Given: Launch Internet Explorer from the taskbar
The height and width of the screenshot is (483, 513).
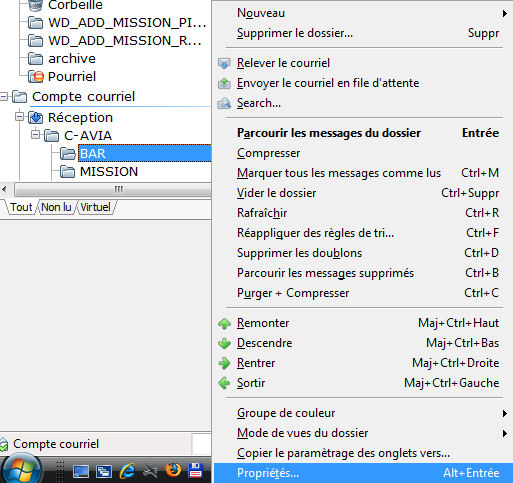Looking at the screenshot, I should pyautogui.click(x=127, y=471).
